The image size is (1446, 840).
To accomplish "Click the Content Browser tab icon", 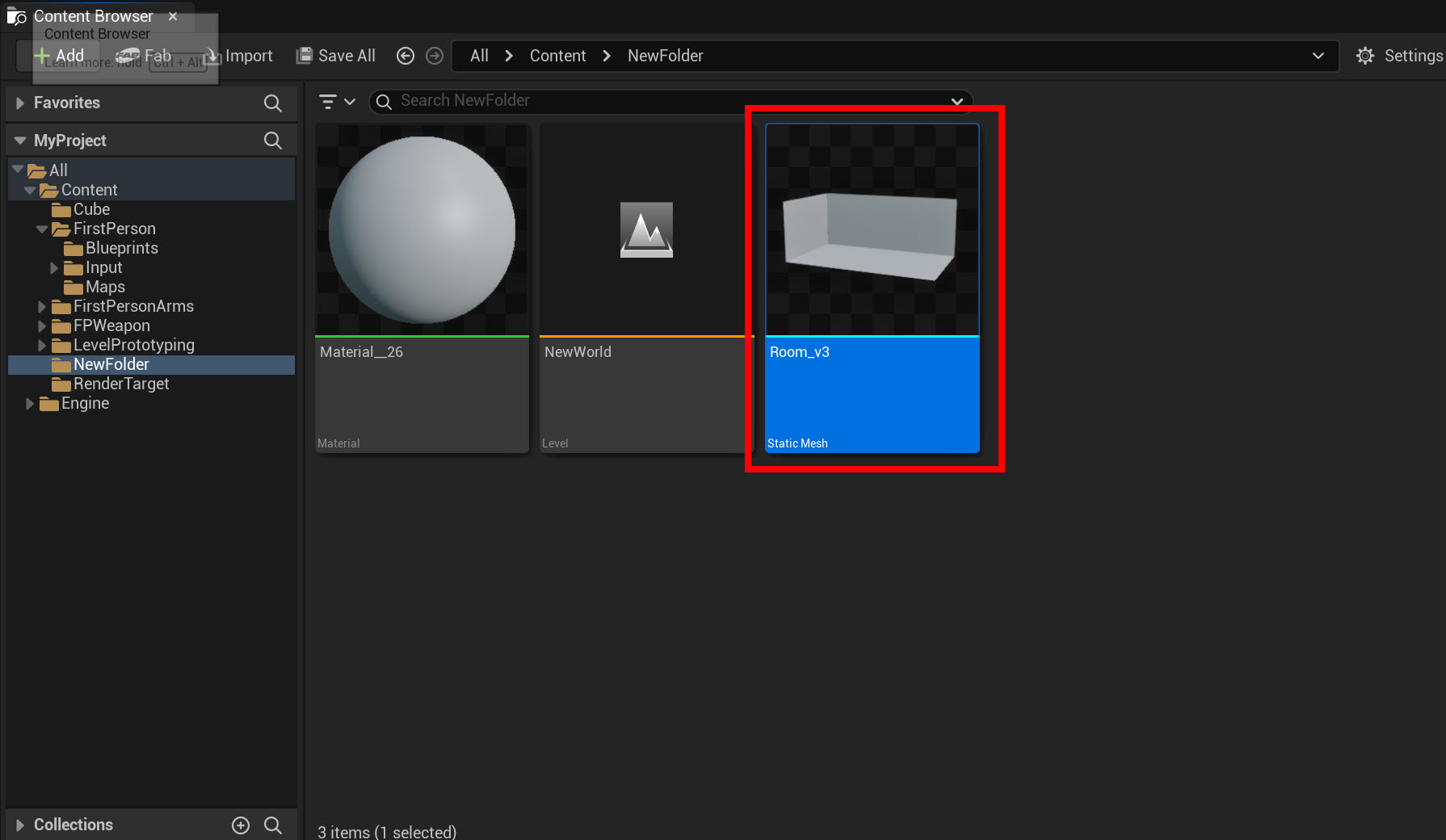I will [17, 16].
